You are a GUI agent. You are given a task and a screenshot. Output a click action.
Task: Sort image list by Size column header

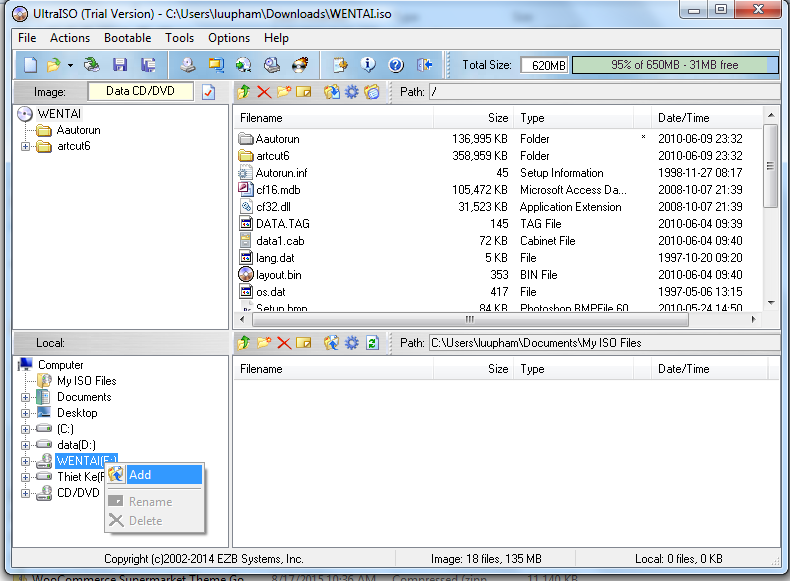coord(473,118)
